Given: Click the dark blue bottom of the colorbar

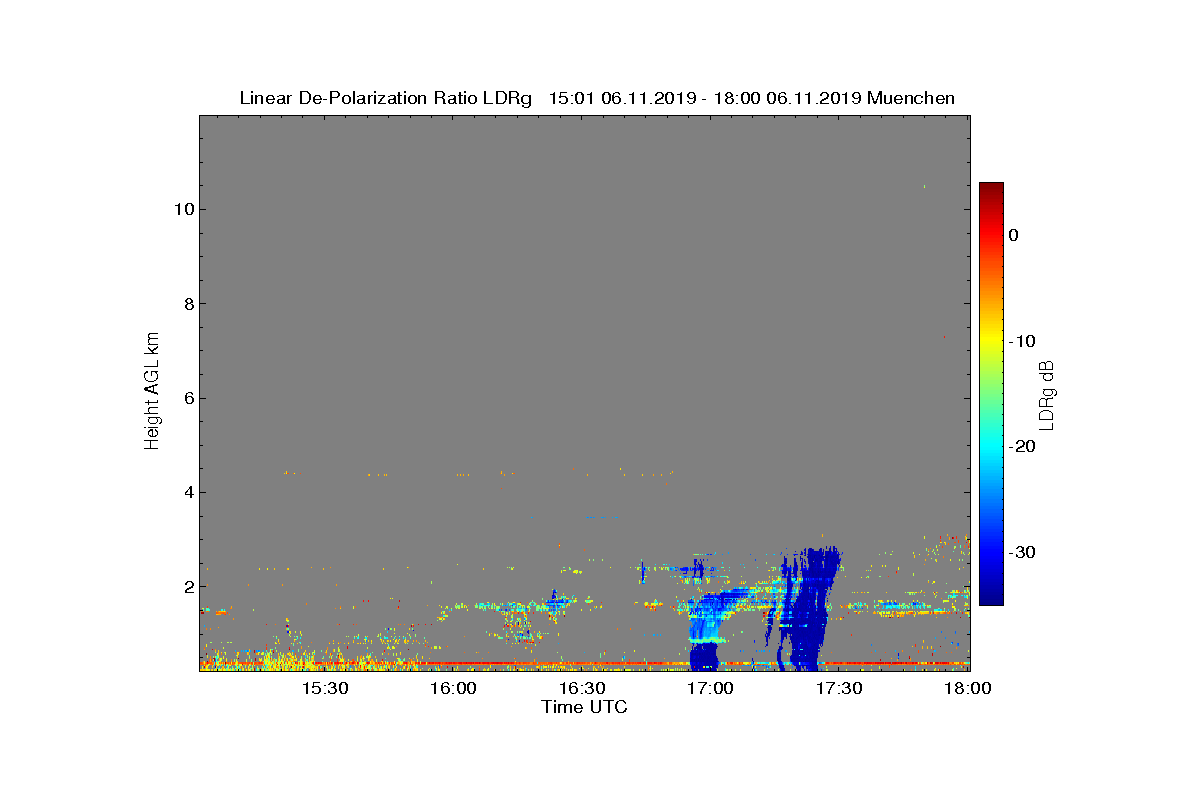Looking at the screenshot, I should 991,595.
